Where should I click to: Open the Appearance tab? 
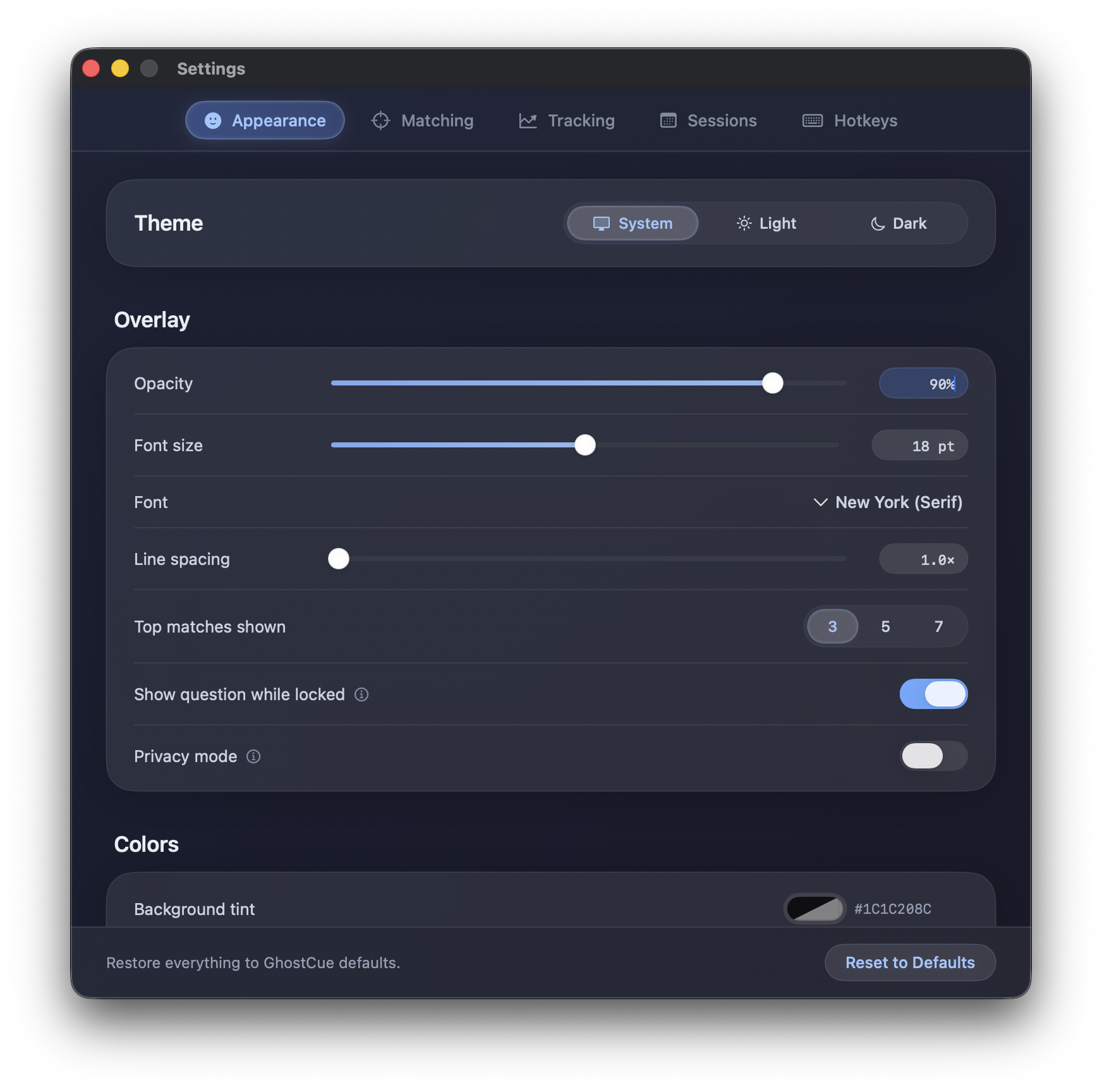pos(265,120)
